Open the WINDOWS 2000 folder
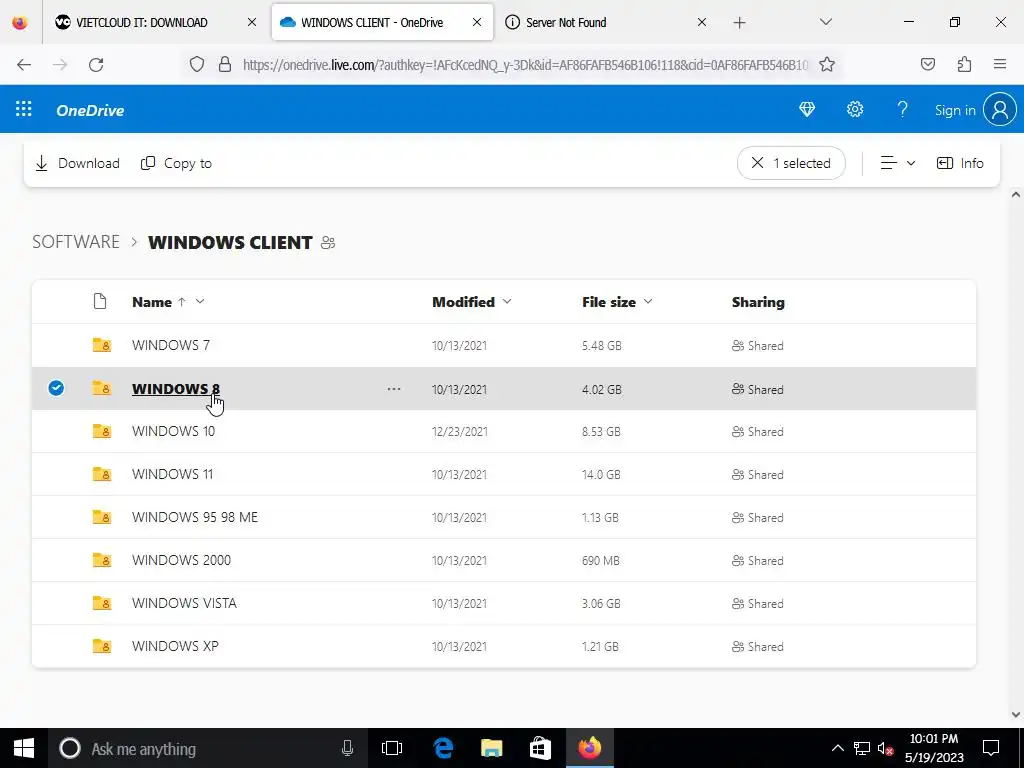Image resolution: width=1024 pixels, height=768 pixels. pos(181,560)
